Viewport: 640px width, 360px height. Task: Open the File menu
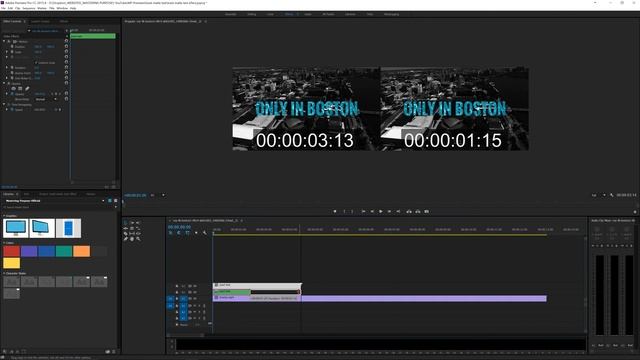pyautogui.click(x=3, y=8)
